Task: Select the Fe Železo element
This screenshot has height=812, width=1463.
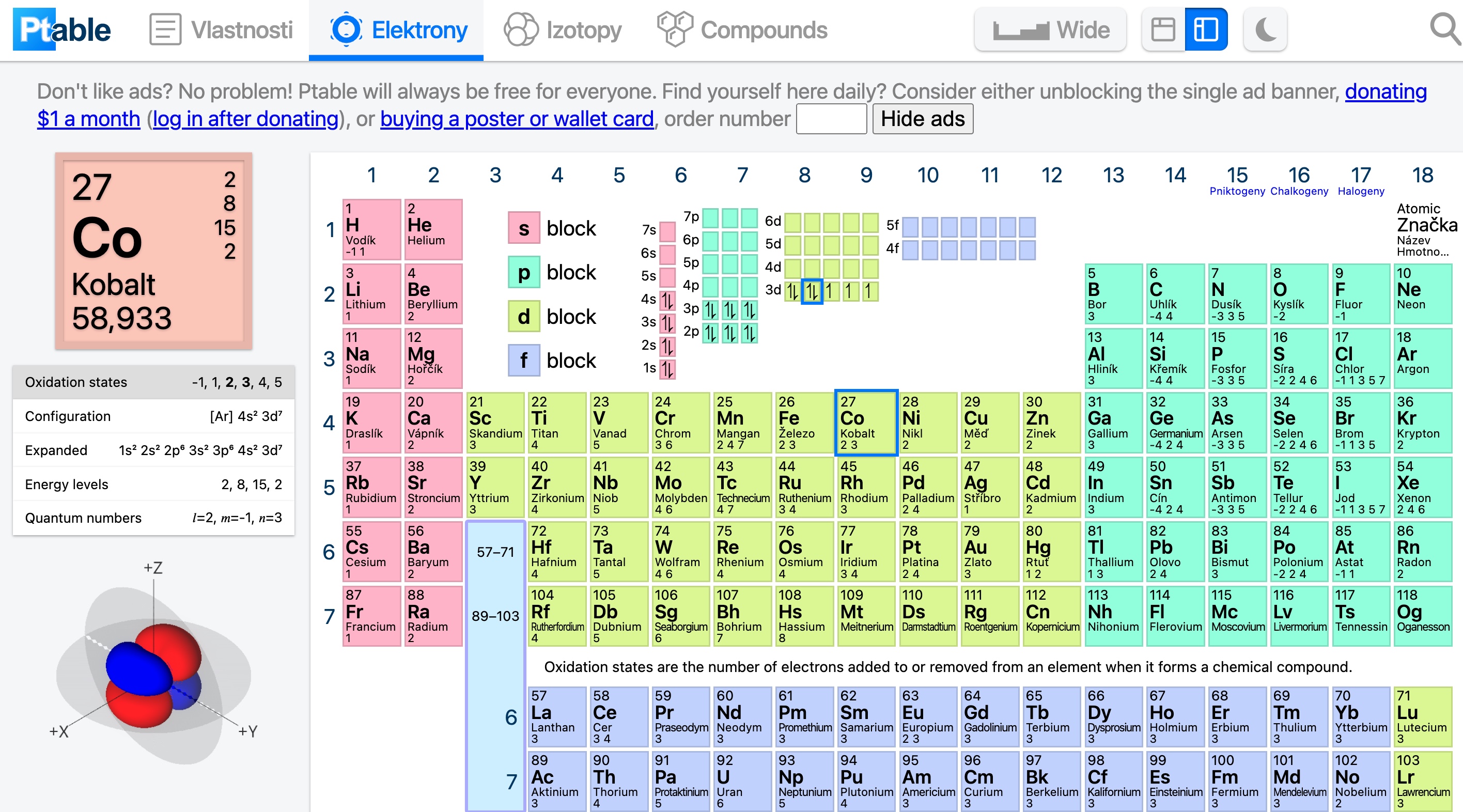Action: 804,423
